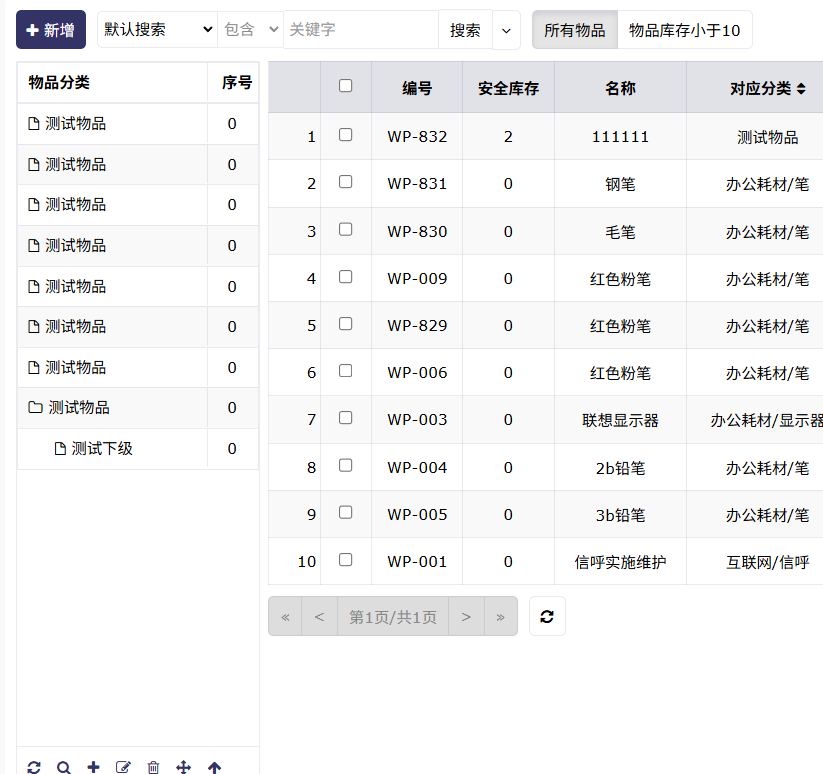Click the 新增 button

click(51, 30)
